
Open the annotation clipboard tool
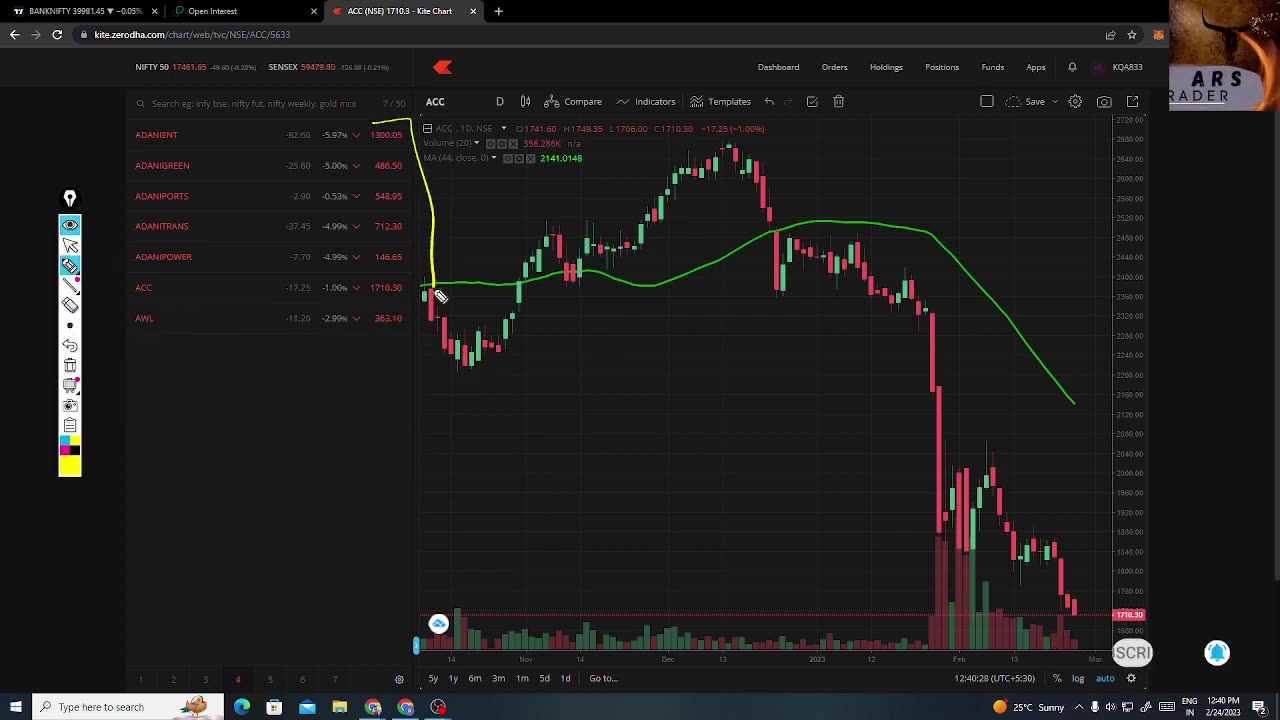[70, 425]
